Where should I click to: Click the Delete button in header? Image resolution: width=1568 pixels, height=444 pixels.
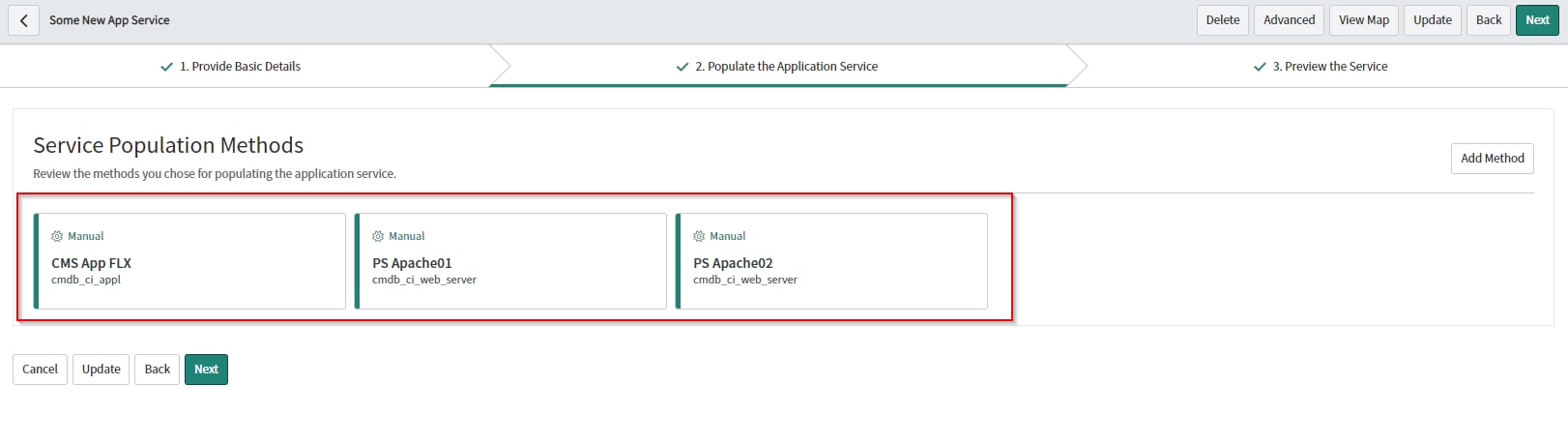(1223, 20)
